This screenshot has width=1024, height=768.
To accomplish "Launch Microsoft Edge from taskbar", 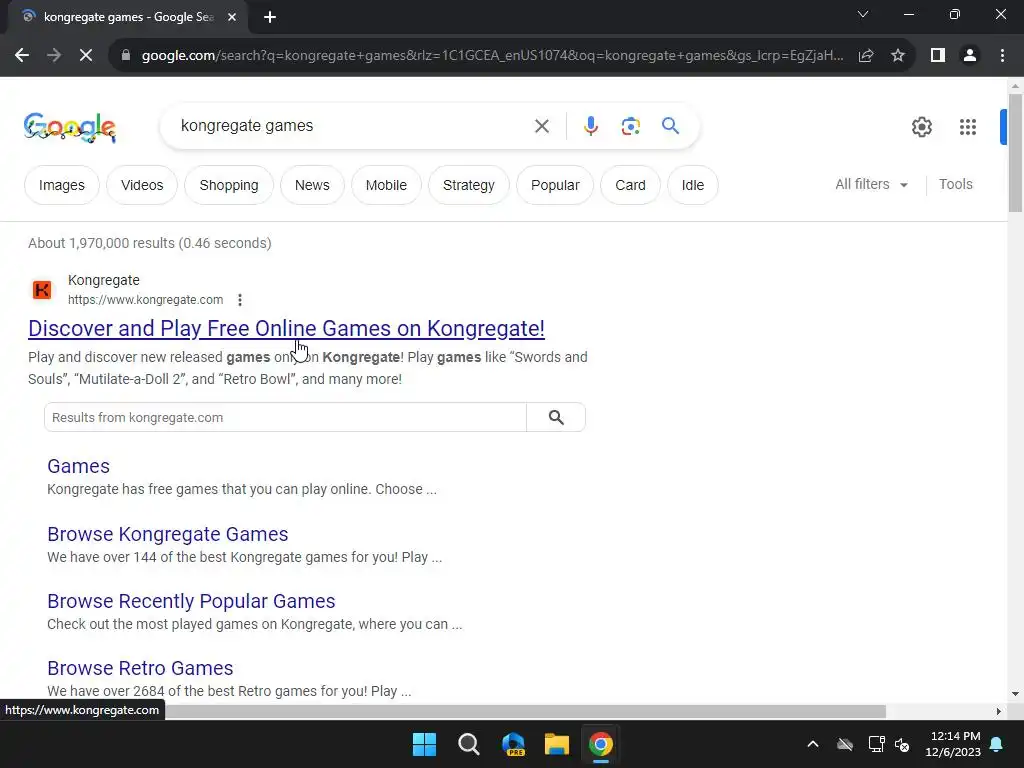I will (x=513, y=744).
